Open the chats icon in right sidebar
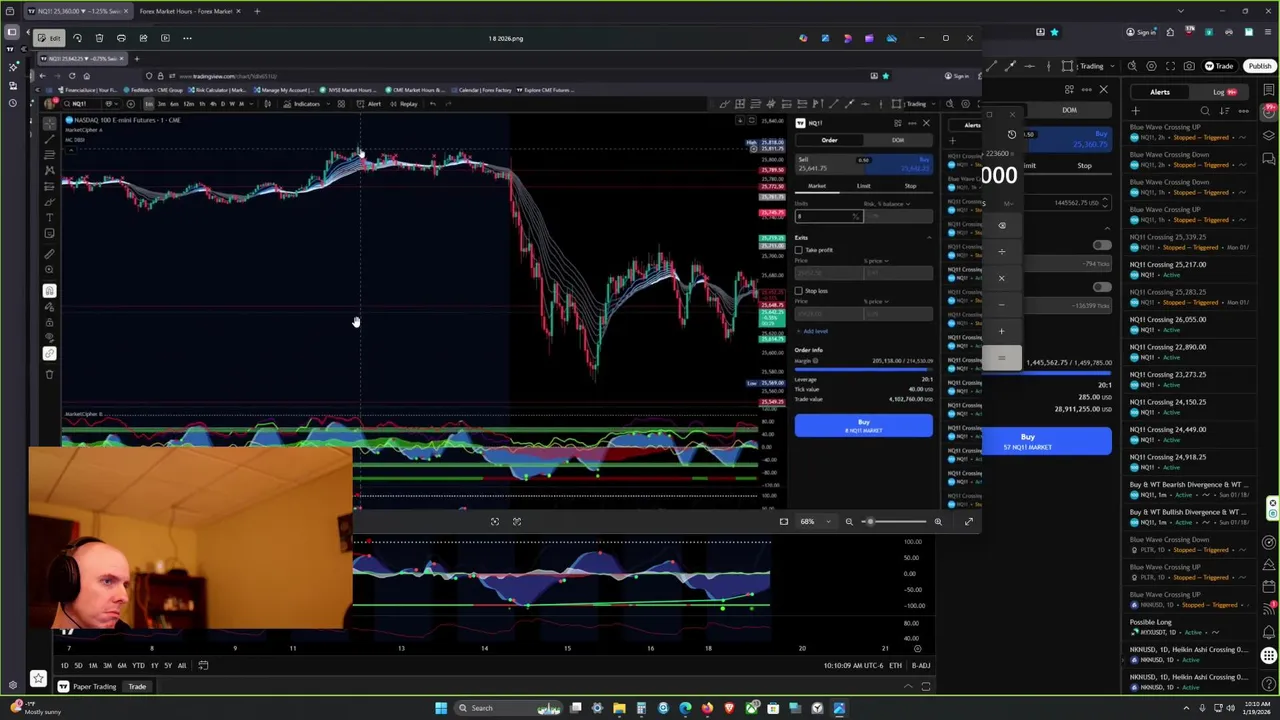 (x=1268, y=158)
